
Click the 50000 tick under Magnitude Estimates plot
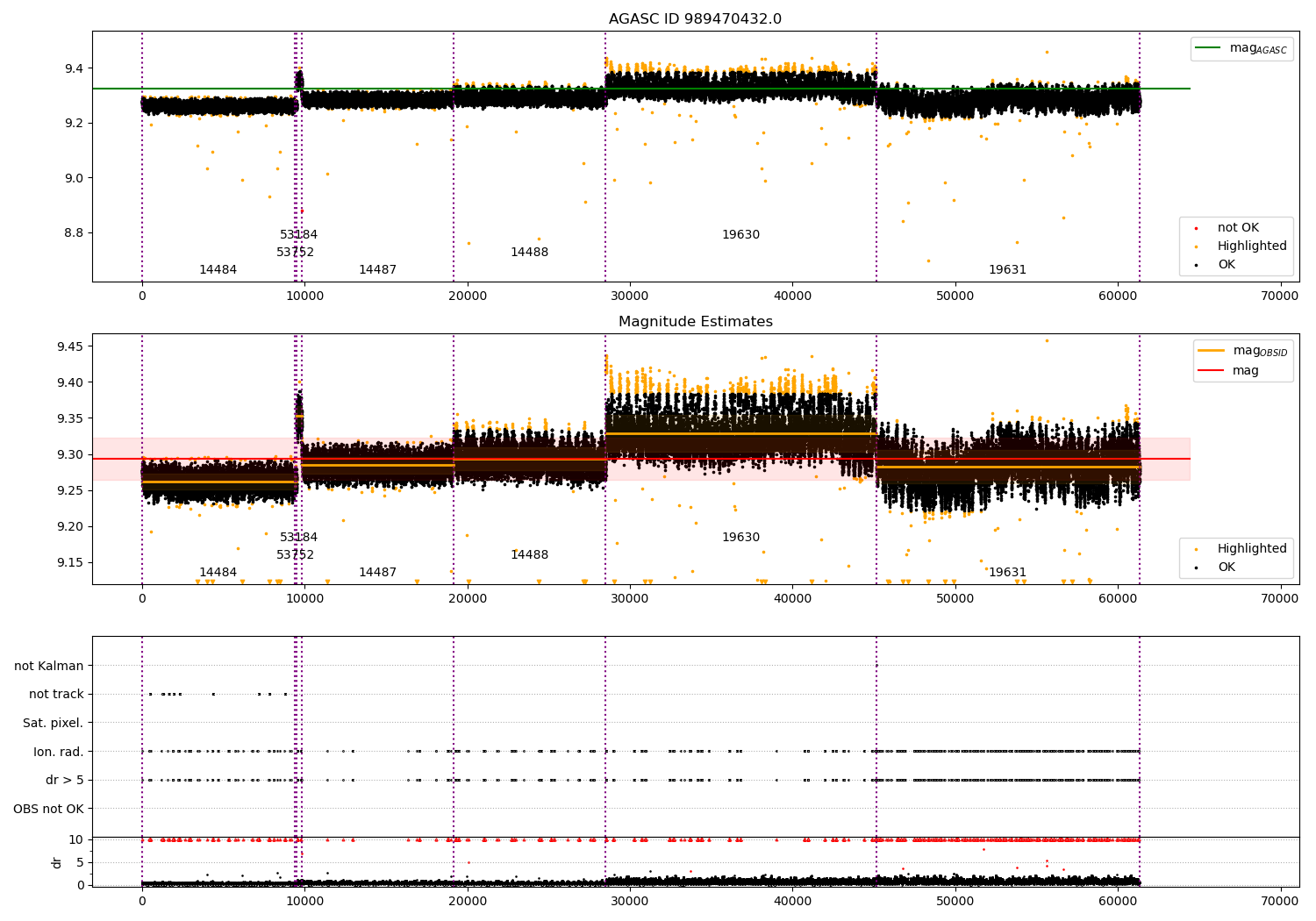coord(955,599)
